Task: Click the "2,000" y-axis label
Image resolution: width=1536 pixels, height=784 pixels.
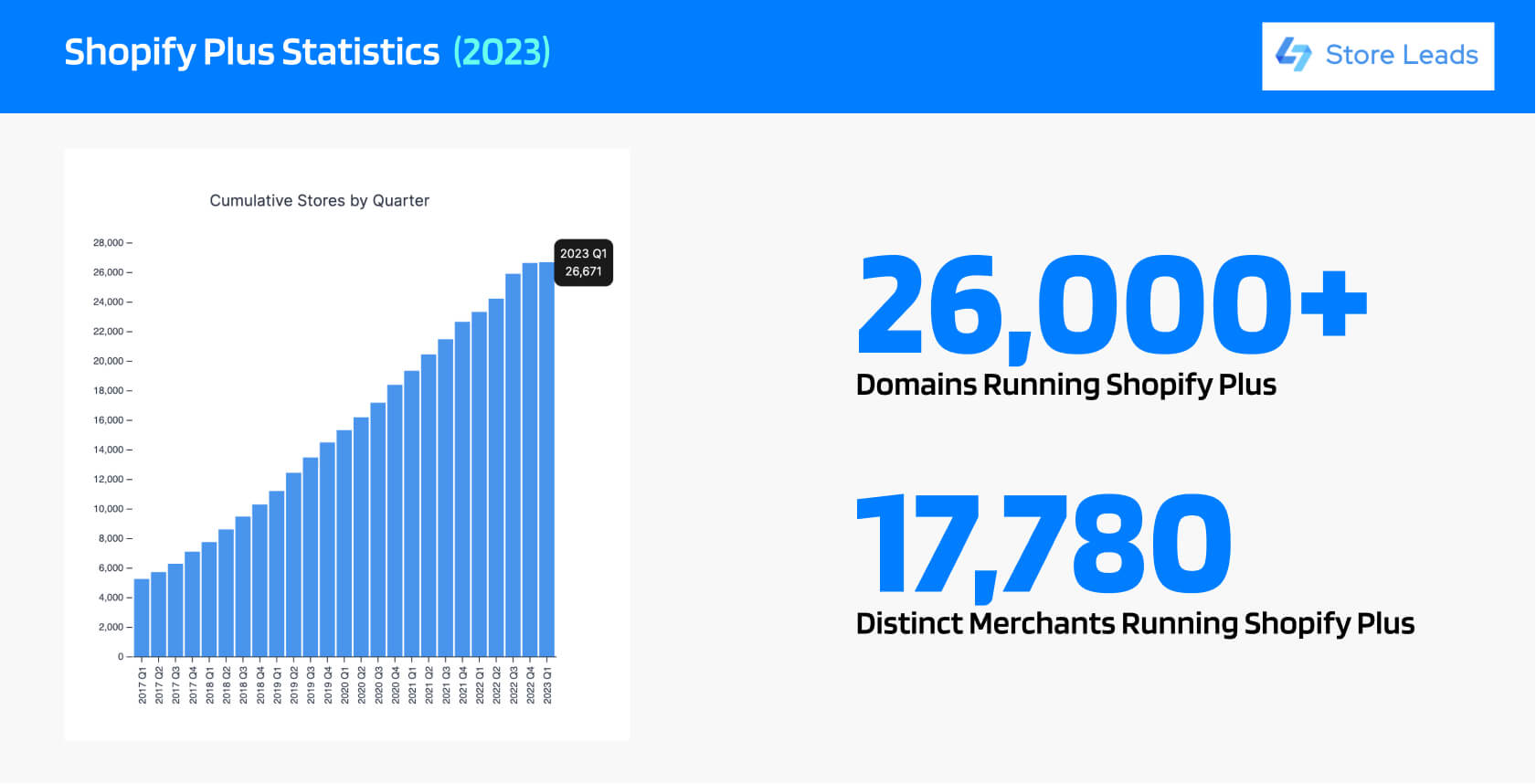Action: pos(111,627)
